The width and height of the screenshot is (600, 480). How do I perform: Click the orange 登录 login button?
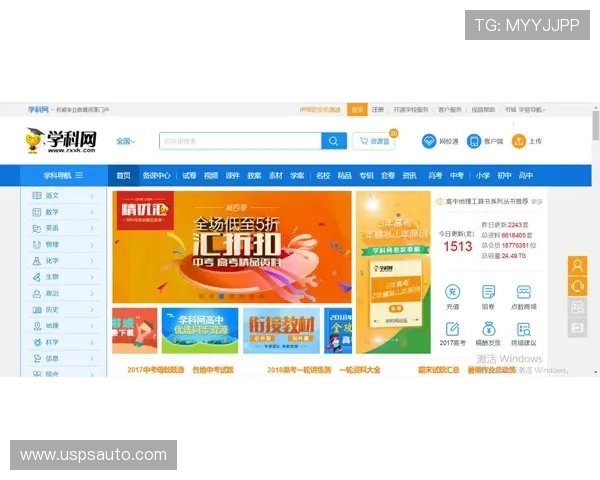click(357, 110)
